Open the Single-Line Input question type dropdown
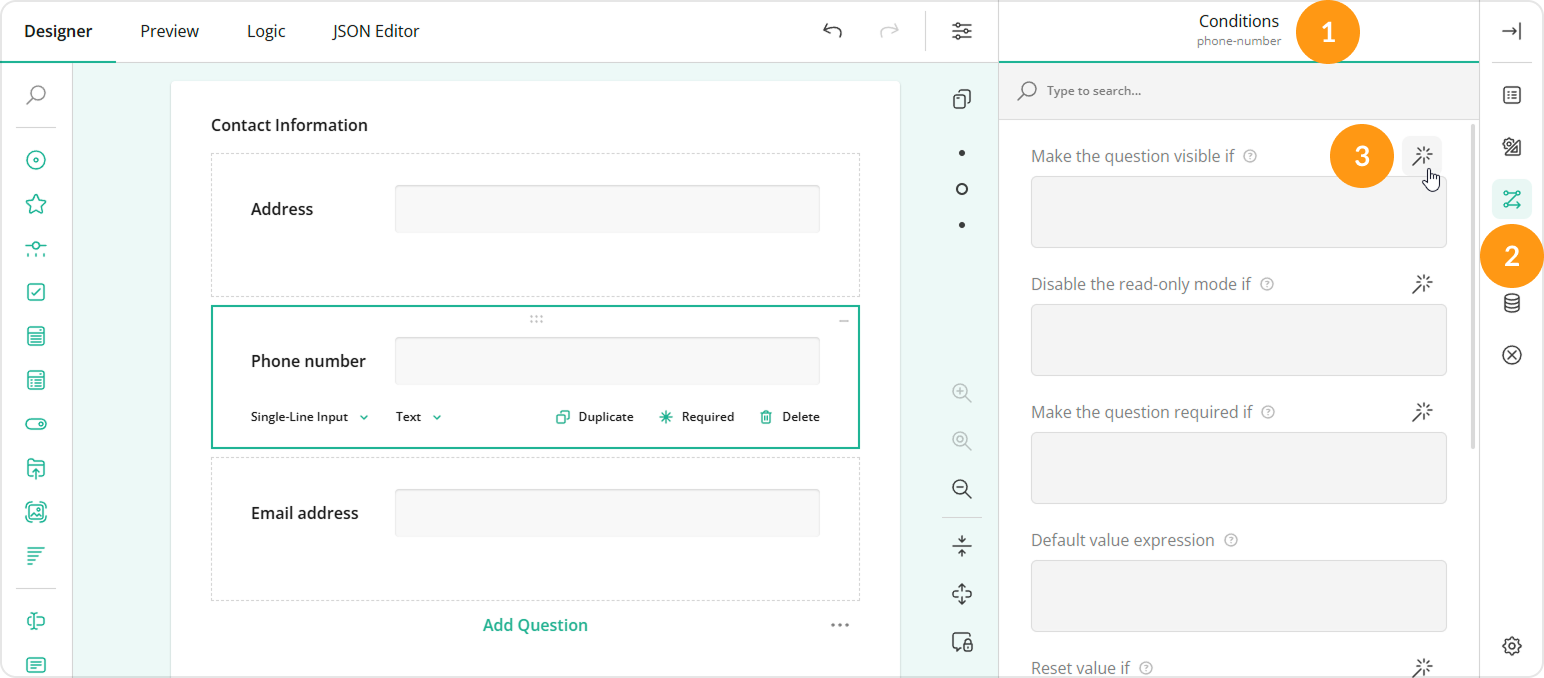 click(310, 416)
